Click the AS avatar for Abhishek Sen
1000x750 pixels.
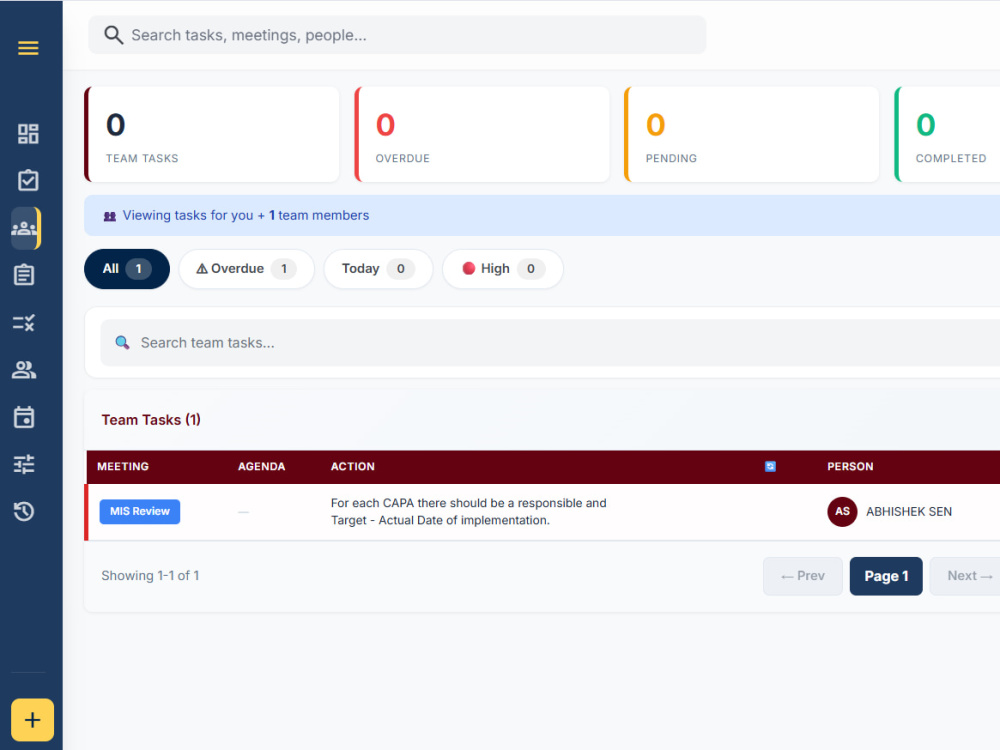point(842,511)
